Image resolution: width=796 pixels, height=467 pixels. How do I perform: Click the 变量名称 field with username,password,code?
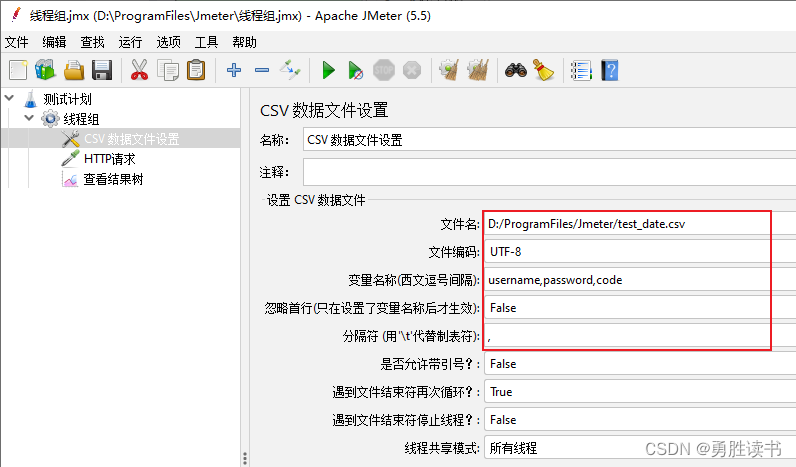(x=640, y=280)
